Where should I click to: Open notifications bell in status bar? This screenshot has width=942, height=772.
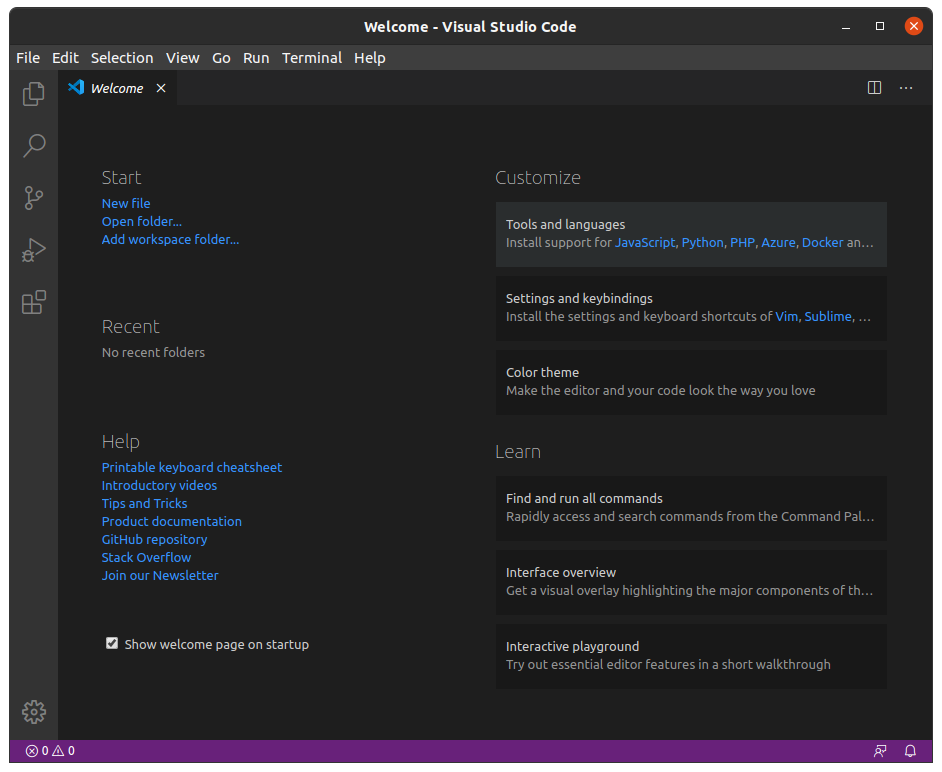[x=911, y=751]
